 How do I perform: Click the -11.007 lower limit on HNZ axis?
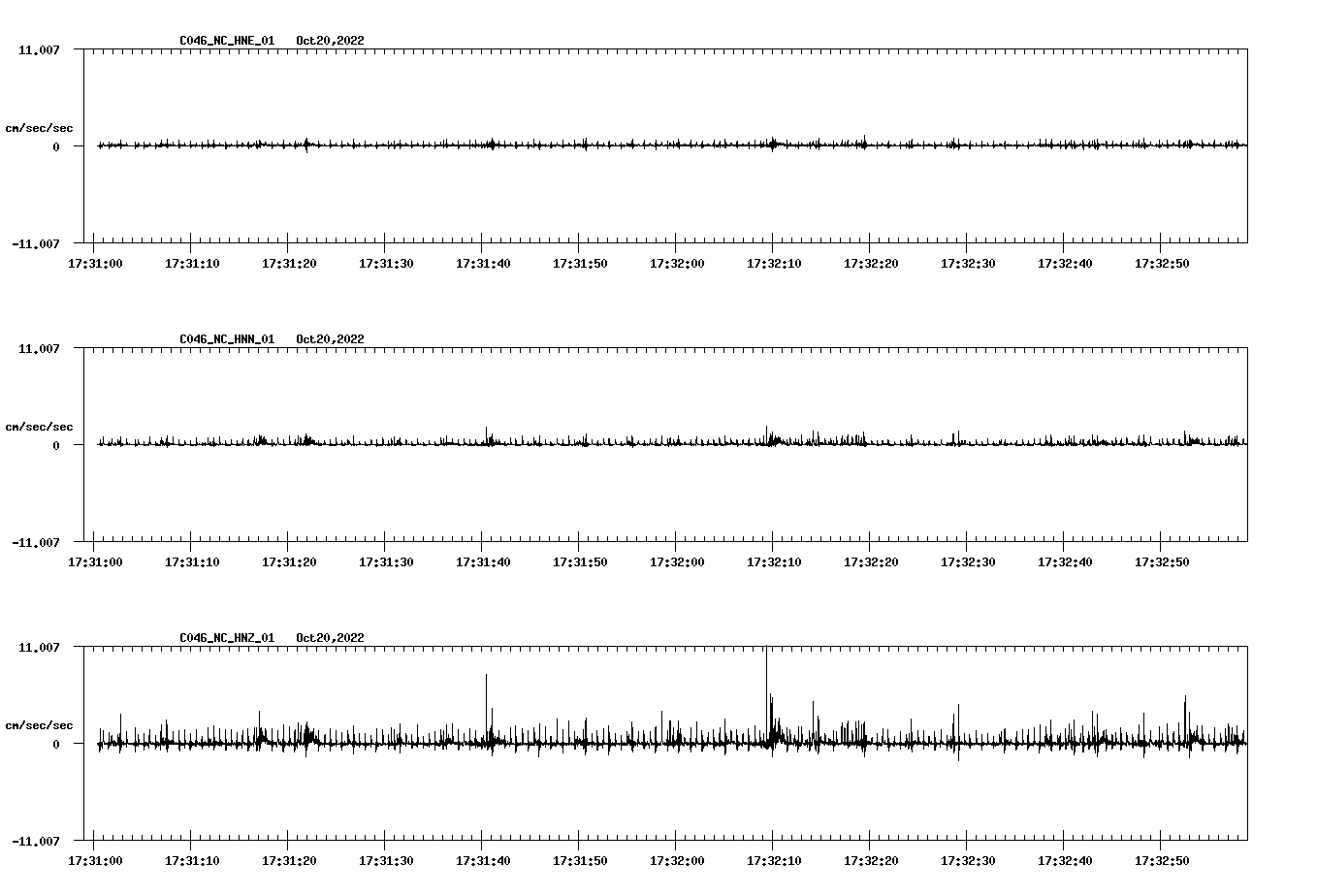click(36, 841)
